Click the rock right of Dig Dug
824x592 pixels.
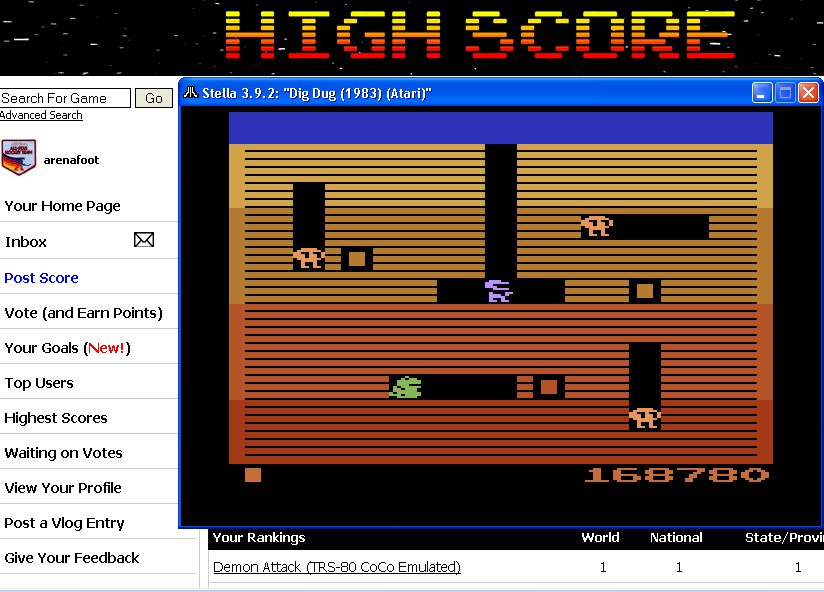(x=645, y=291)
